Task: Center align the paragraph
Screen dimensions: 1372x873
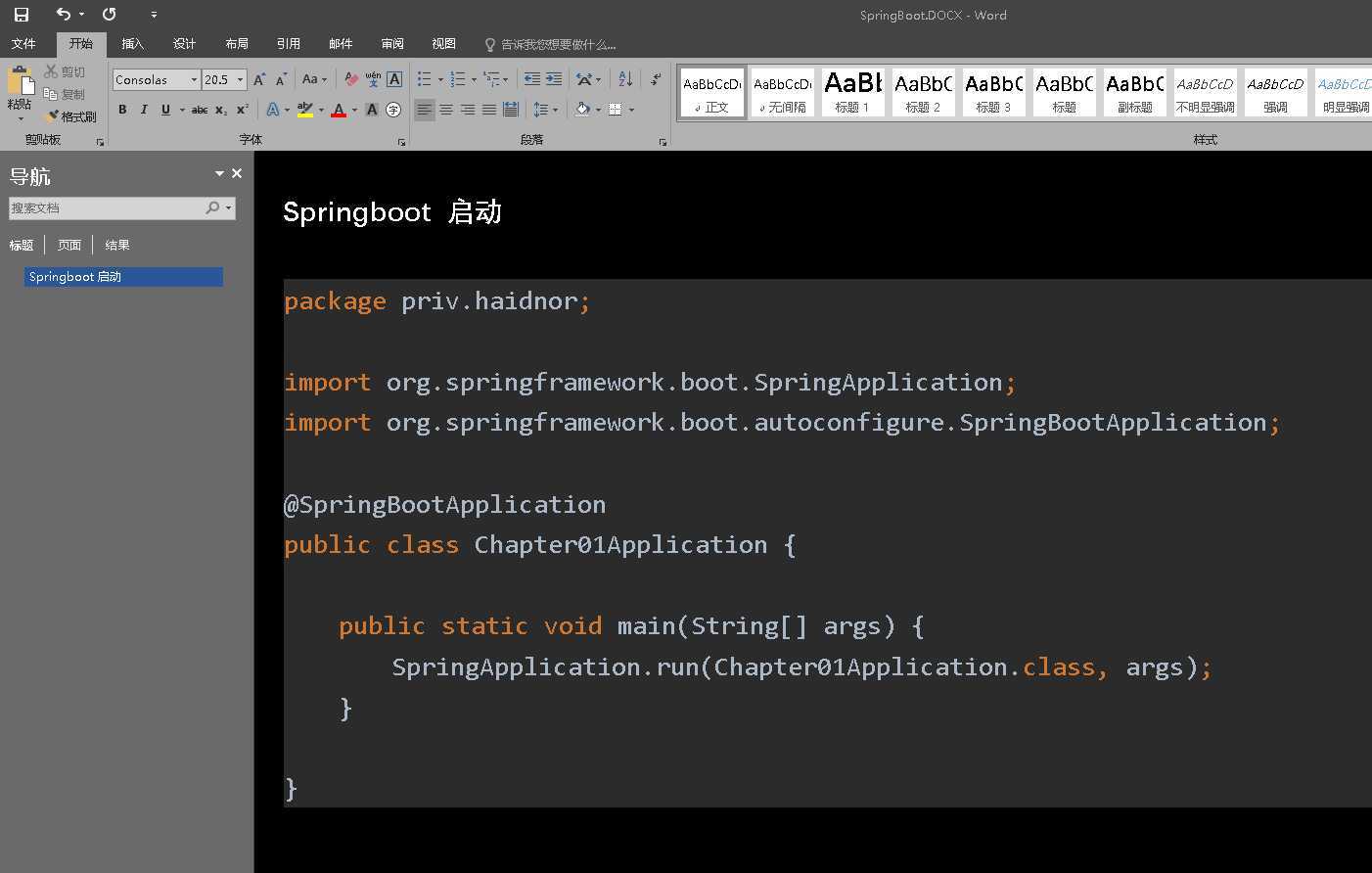Action: tap(446, 110)
